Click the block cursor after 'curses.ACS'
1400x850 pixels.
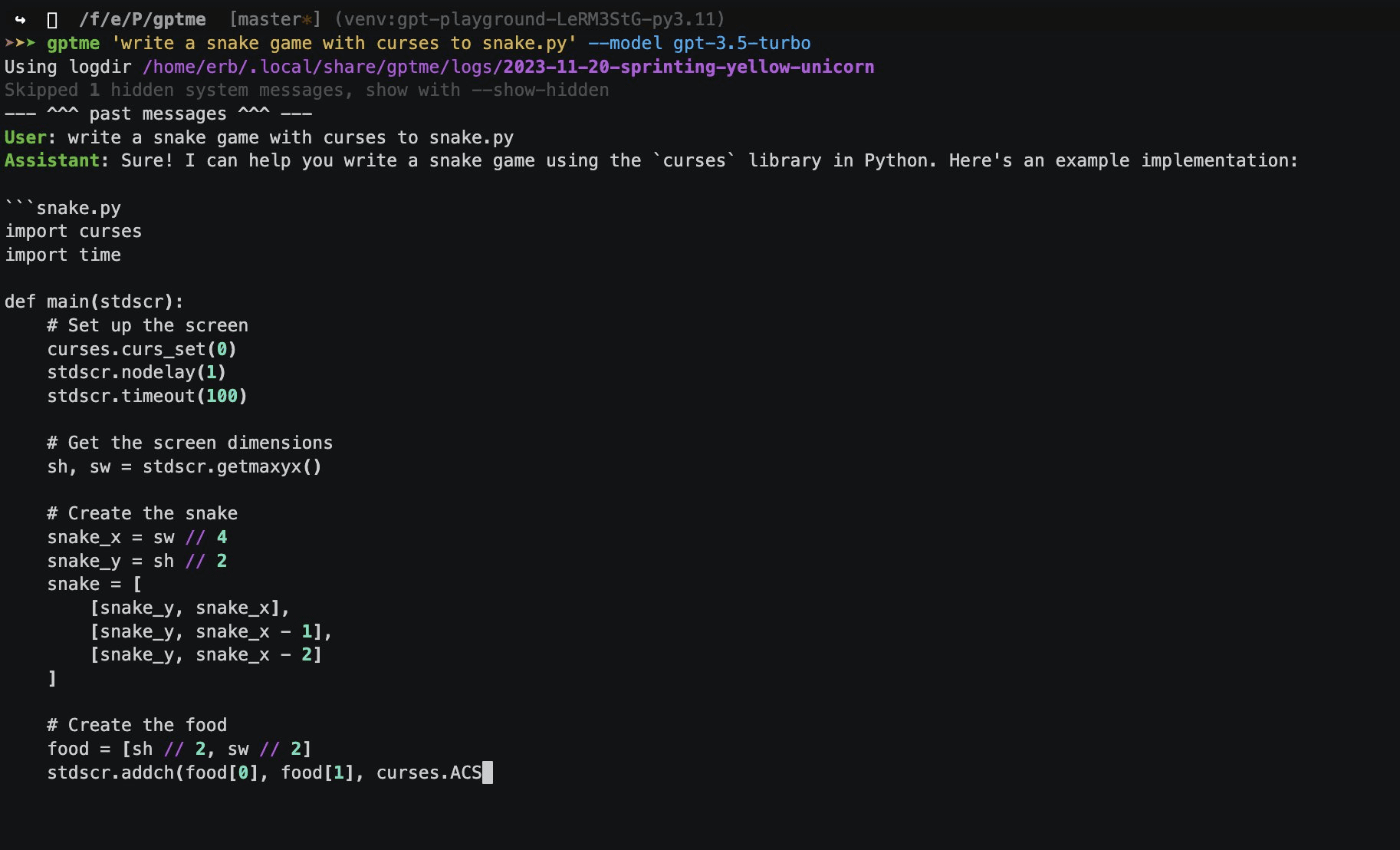click(x=488, y=773)
